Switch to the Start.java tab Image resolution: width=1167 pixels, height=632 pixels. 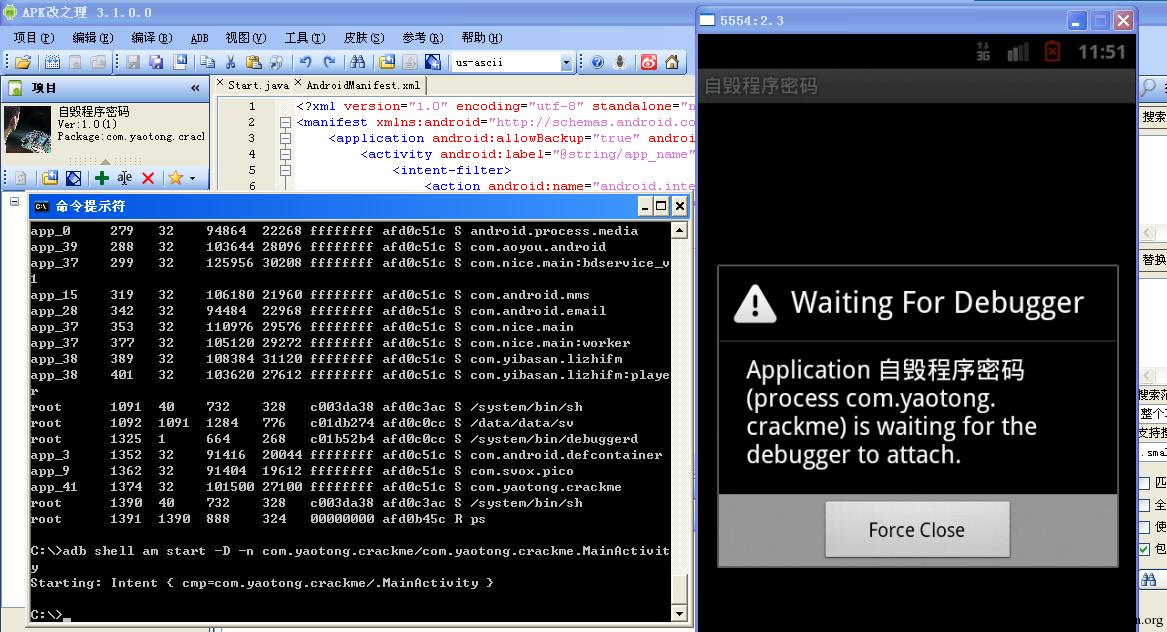click(258, 85)
